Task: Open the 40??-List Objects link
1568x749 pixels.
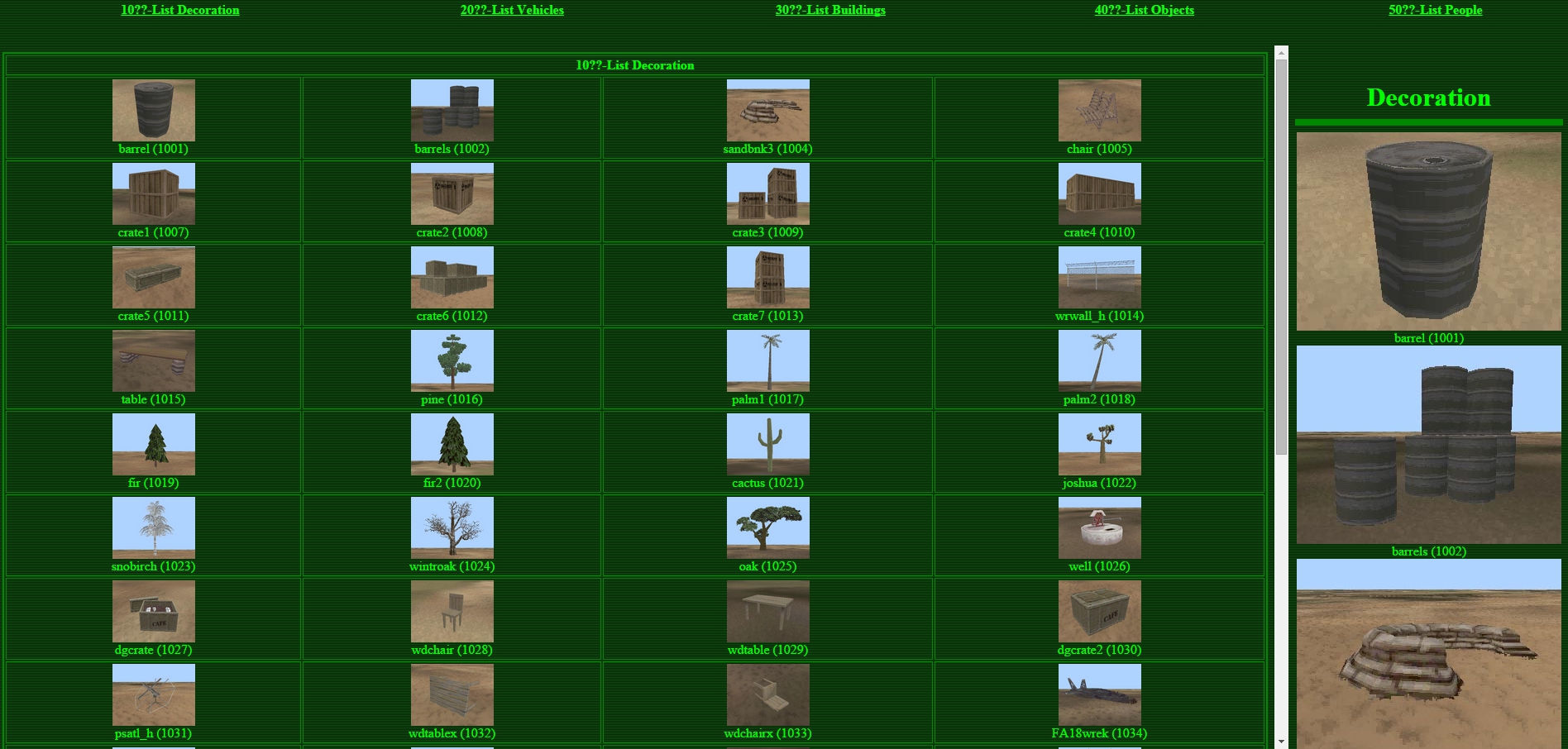Action: 1144,10
